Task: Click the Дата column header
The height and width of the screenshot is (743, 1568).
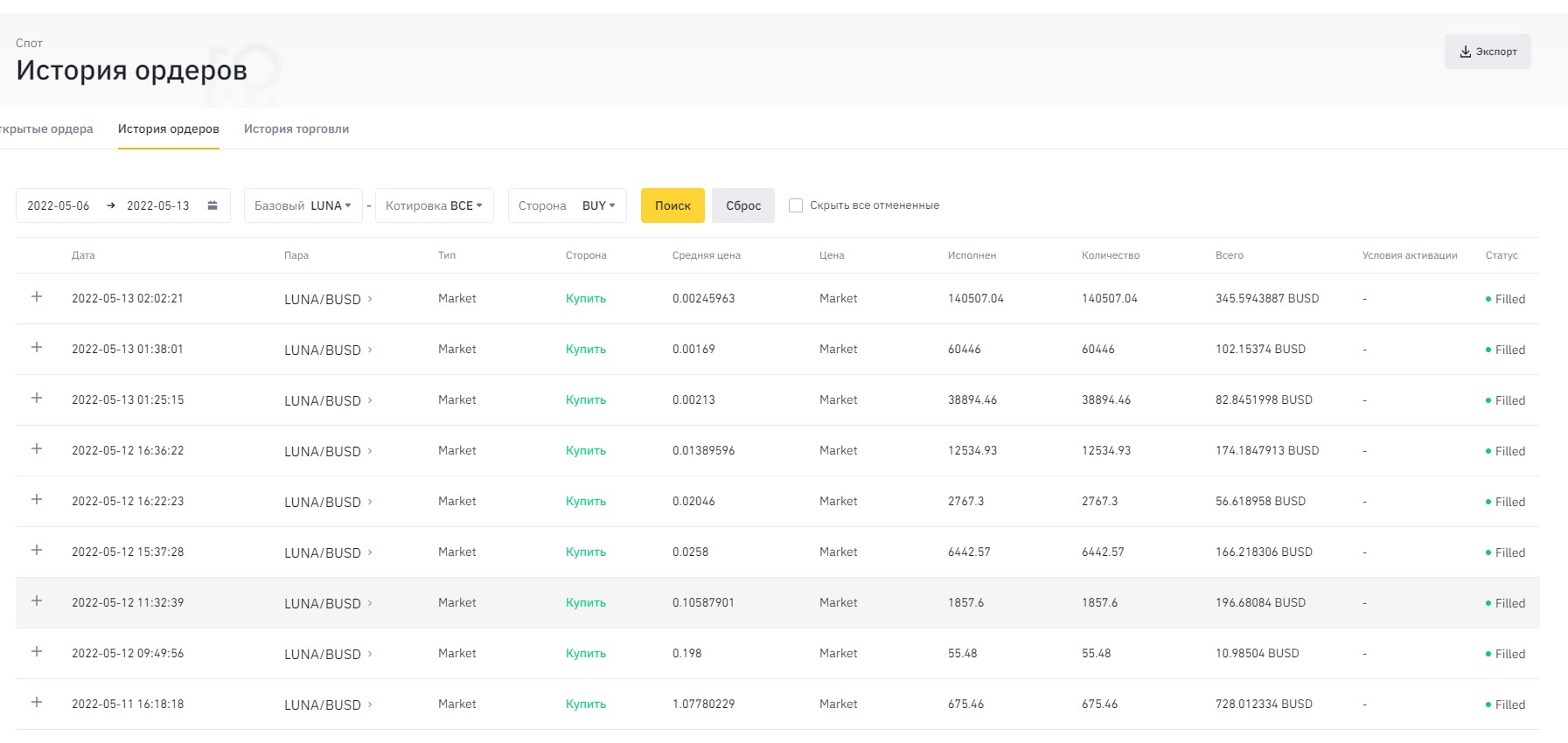Action: (83, 255)
